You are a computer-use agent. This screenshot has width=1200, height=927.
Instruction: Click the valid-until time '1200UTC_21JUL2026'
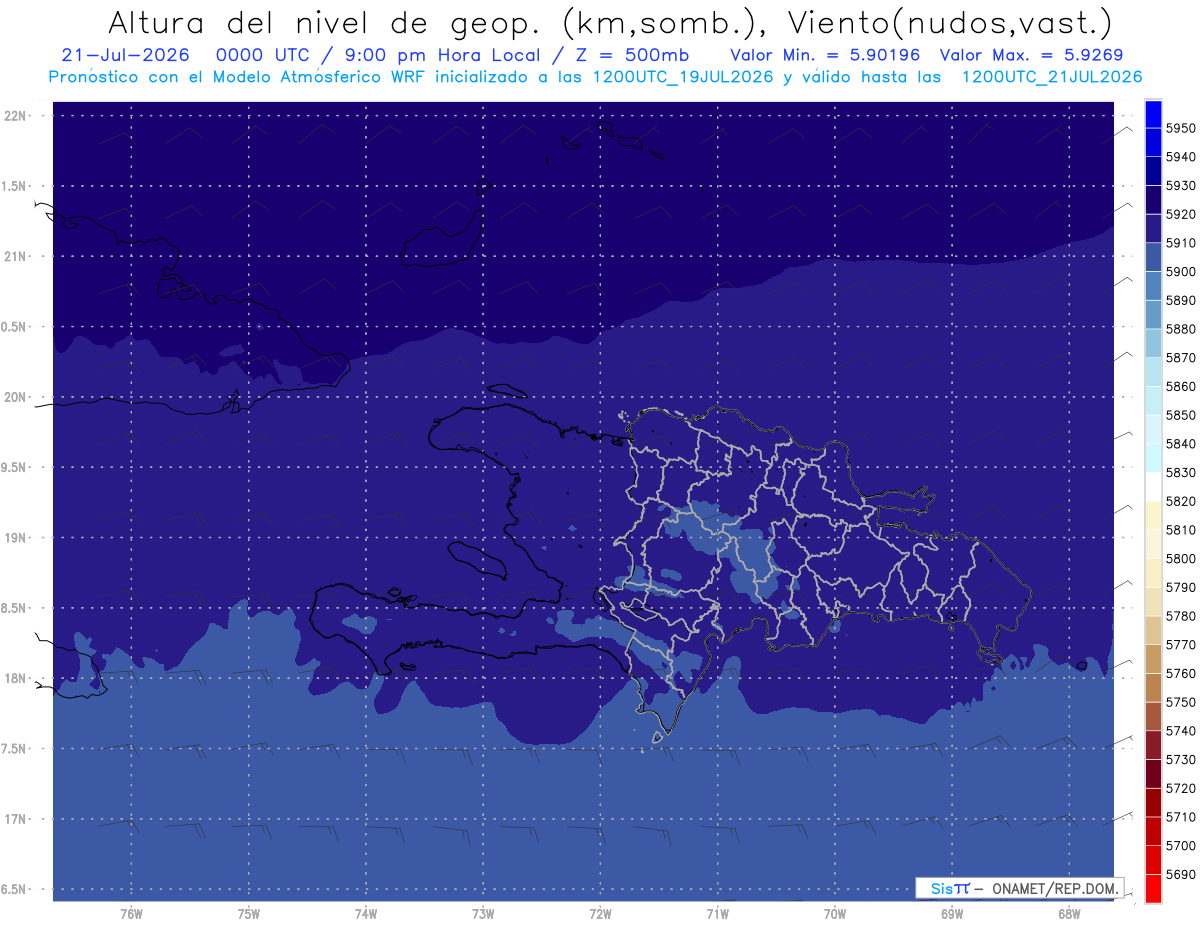coord(1052,77)
